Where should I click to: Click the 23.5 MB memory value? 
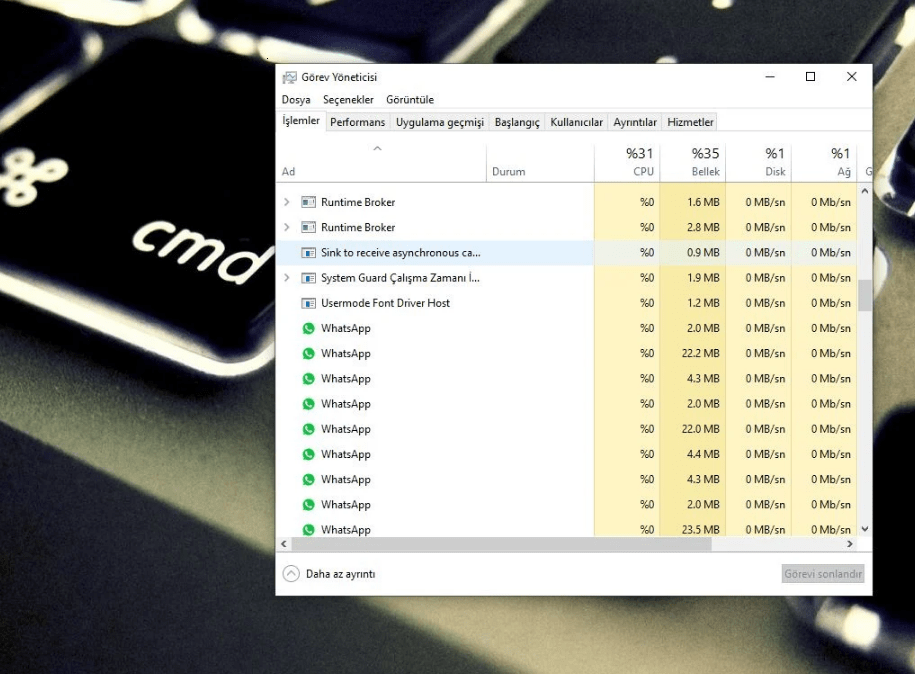[700, 530]
